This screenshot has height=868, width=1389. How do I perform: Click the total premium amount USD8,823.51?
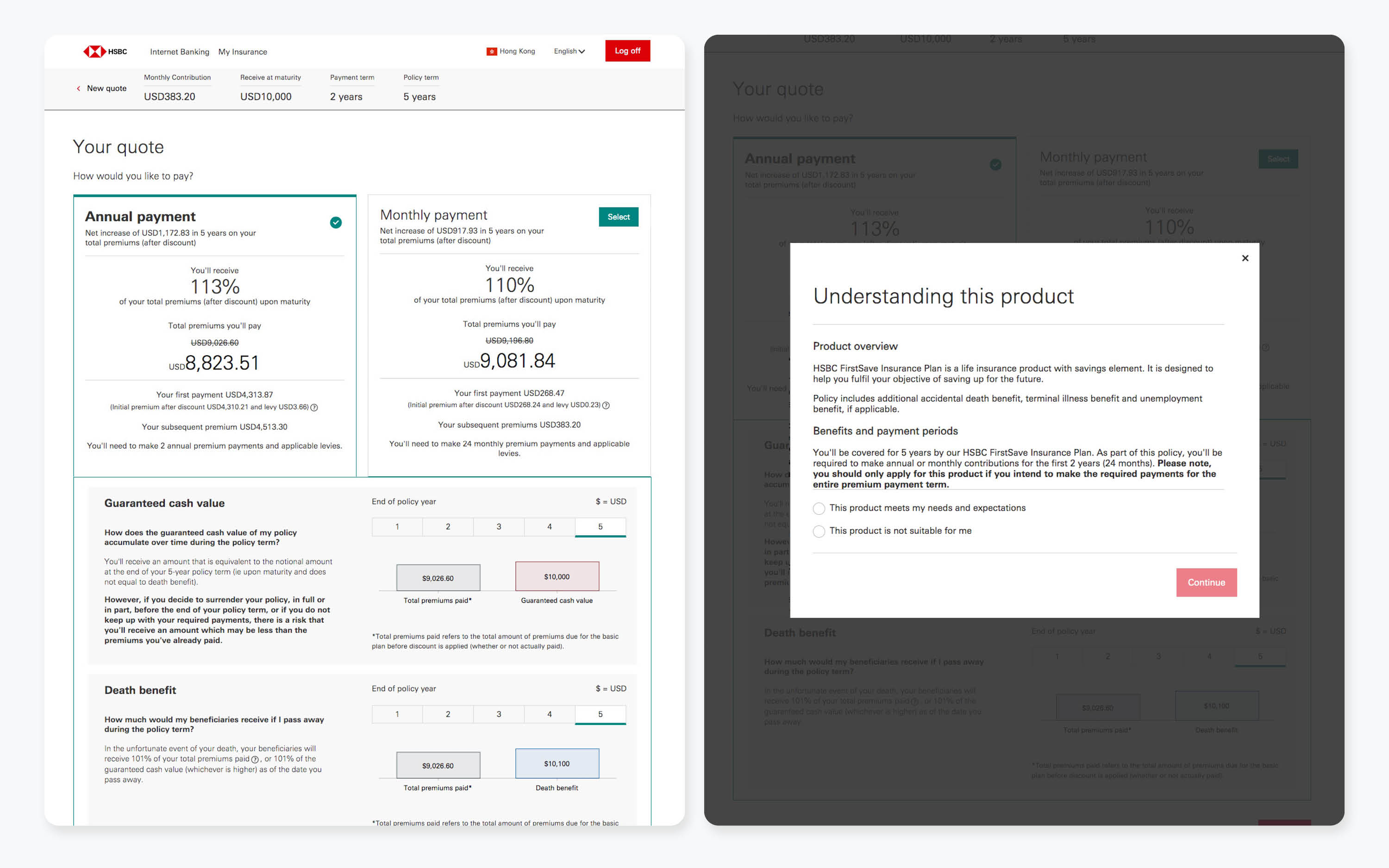[214, 363]
